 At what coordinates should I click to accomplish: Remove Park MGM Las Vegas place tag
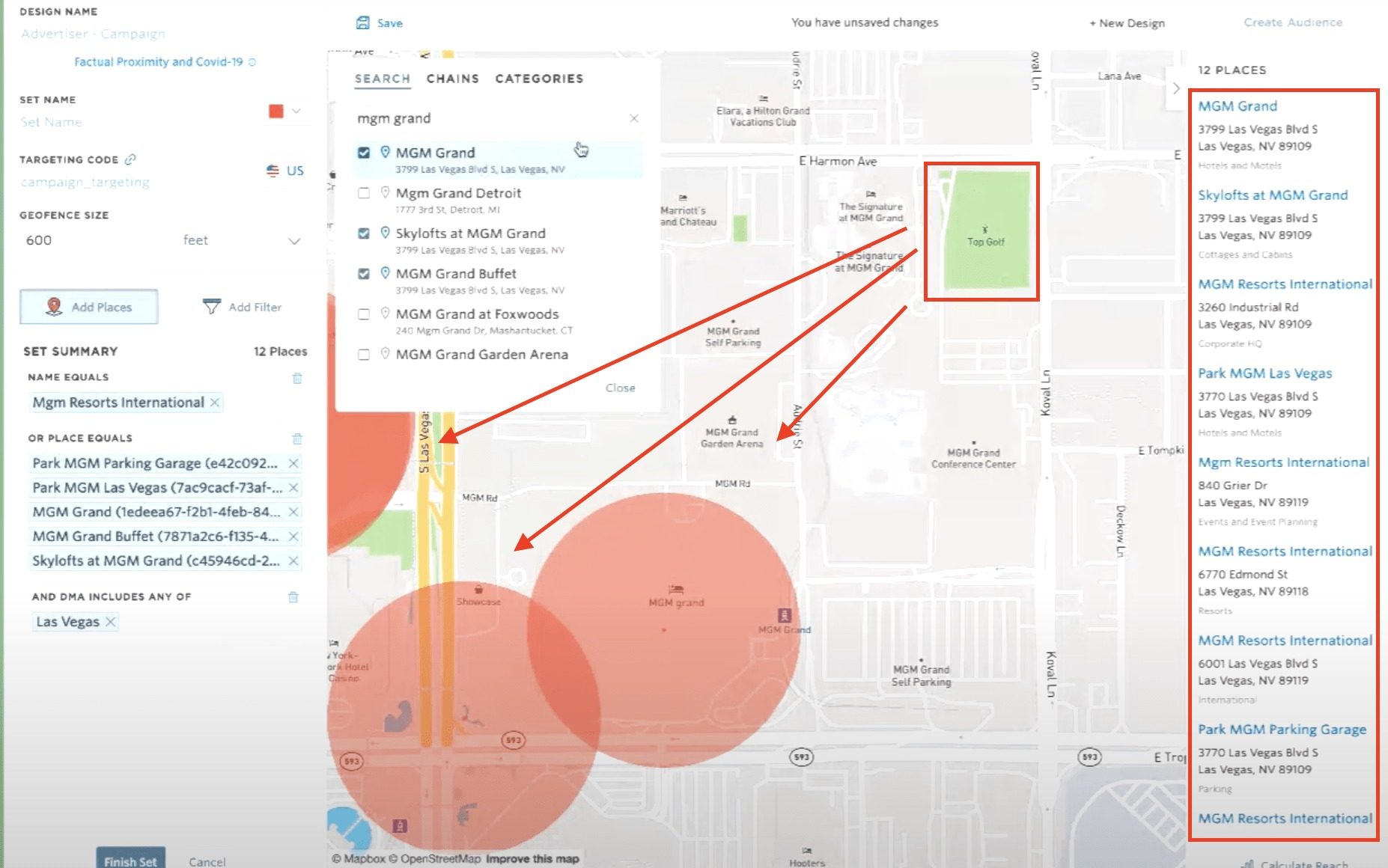(293, 488)
